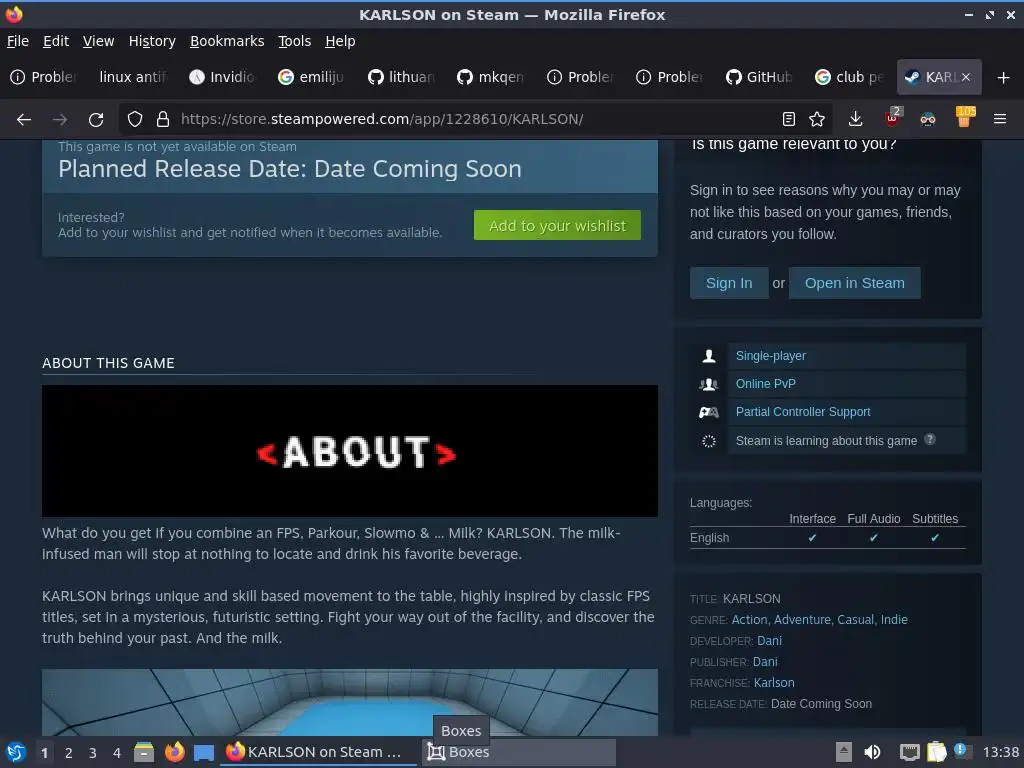Open a new browser tab

click(x=1003, y=78)
